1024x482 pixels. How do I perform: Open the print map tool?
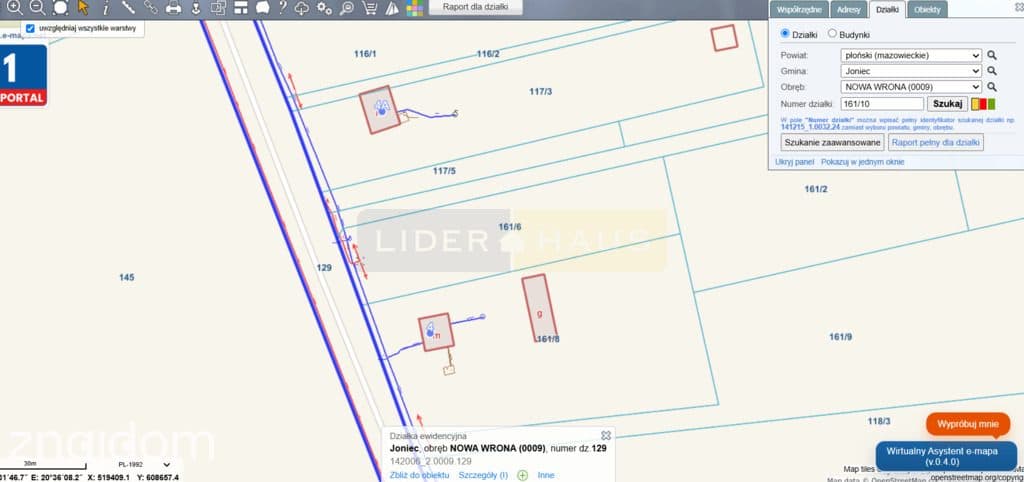tap(173, 8)
